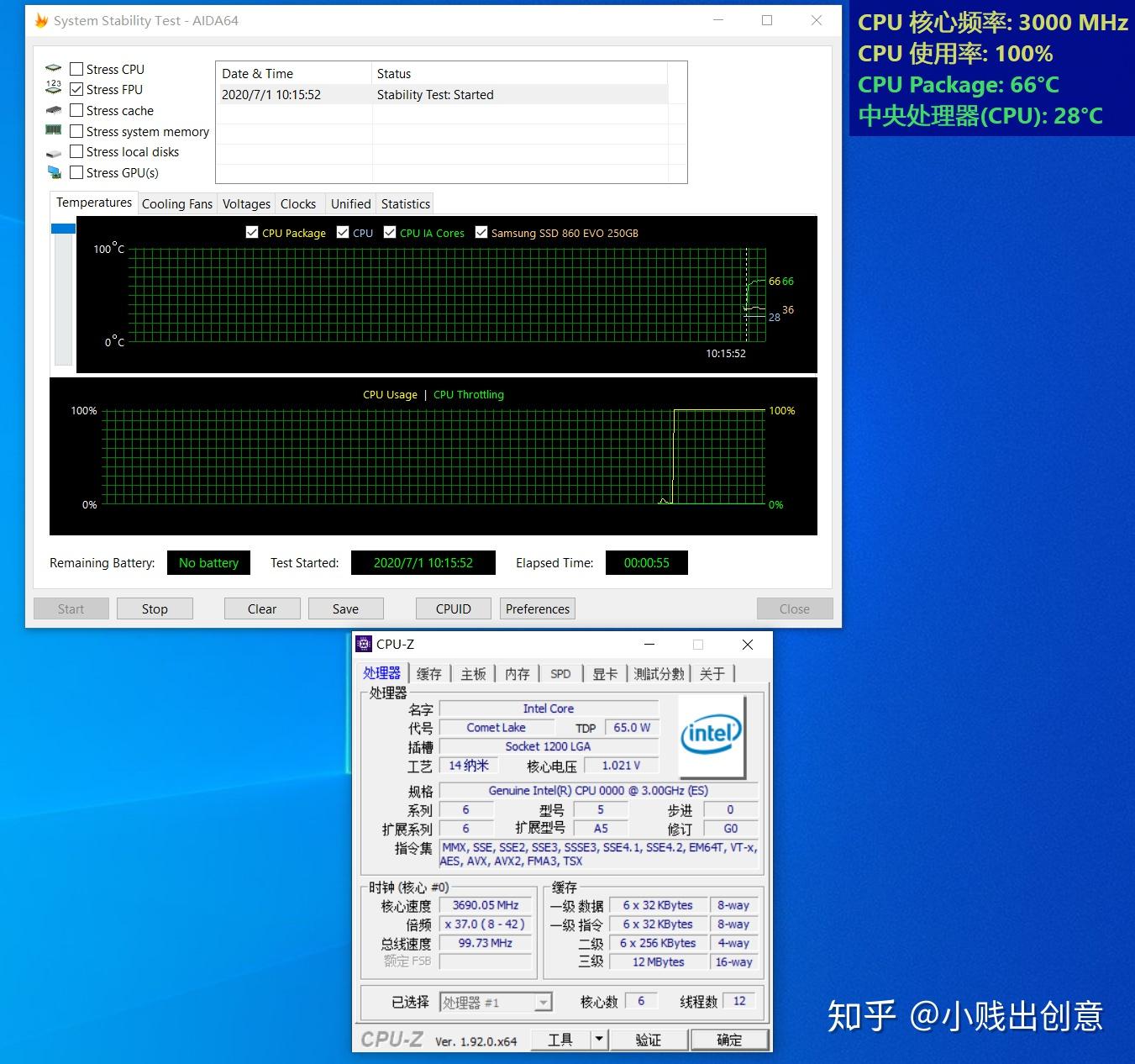Stop the stability test
The width and height of the screenshot is (1135, 1064).
click(155, 608)
